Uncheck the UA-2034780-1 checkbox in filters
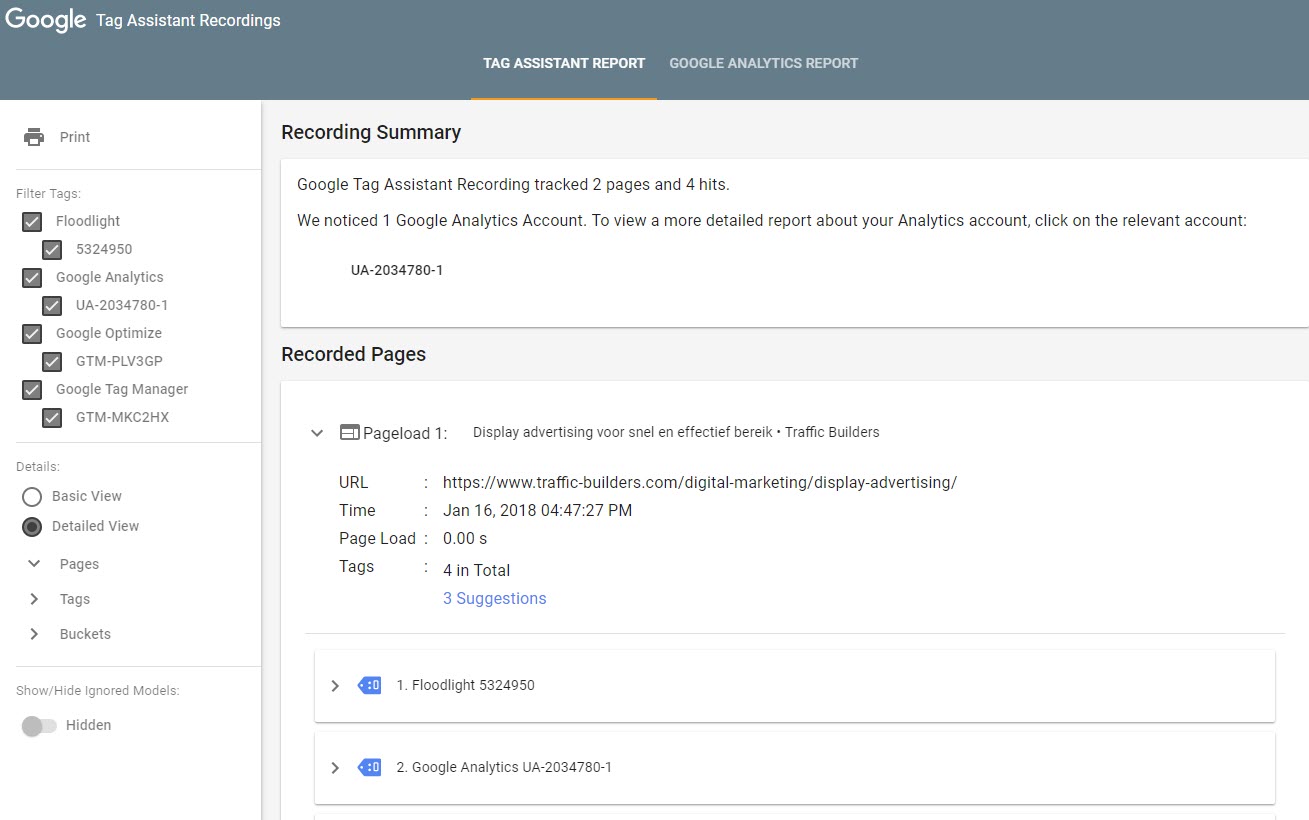Screen dimensions: 1309x820 pos(52,305)
